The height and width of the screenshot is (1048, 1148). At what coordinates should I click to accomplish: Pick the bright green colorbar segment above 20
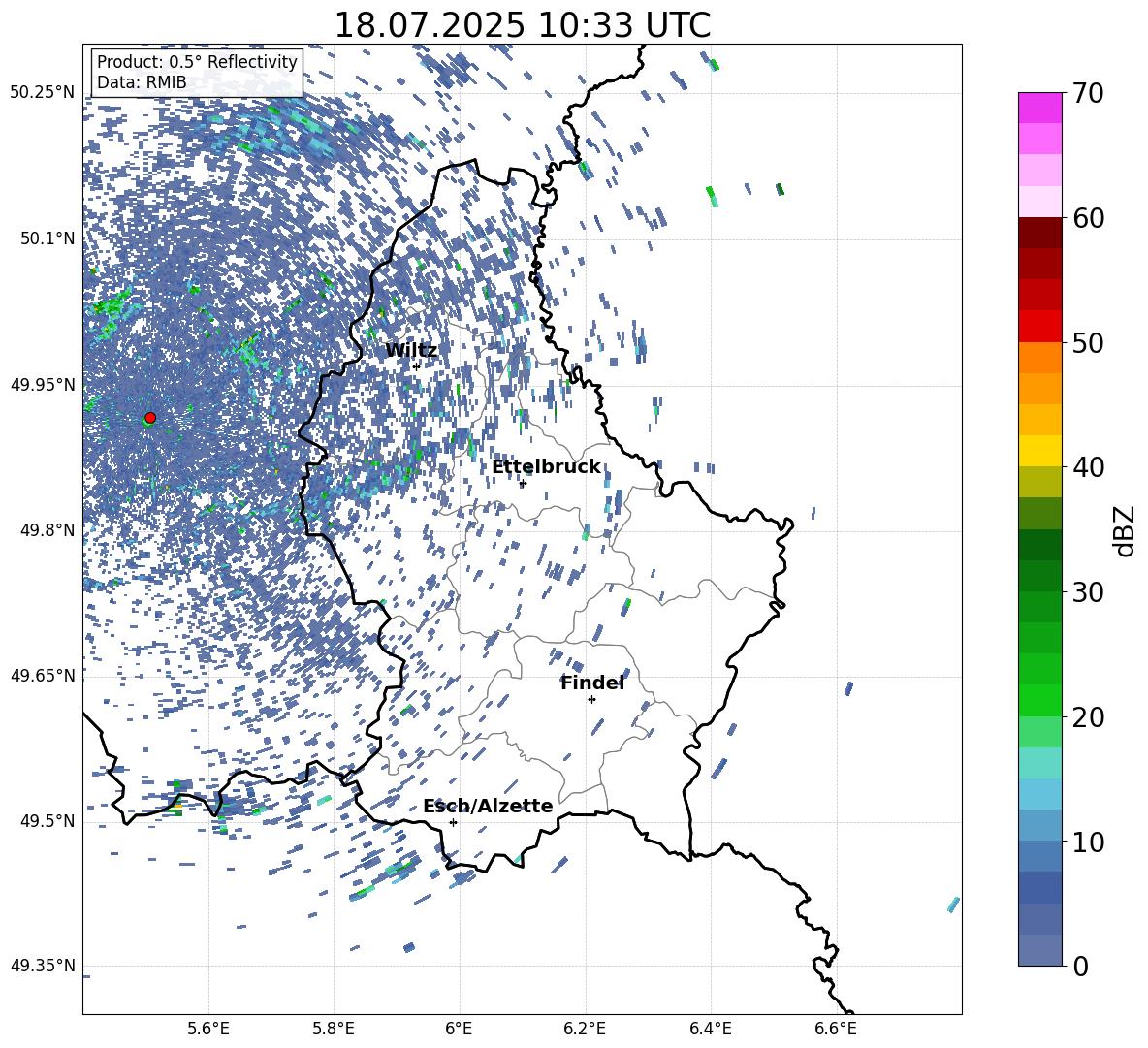(1039, 700)
